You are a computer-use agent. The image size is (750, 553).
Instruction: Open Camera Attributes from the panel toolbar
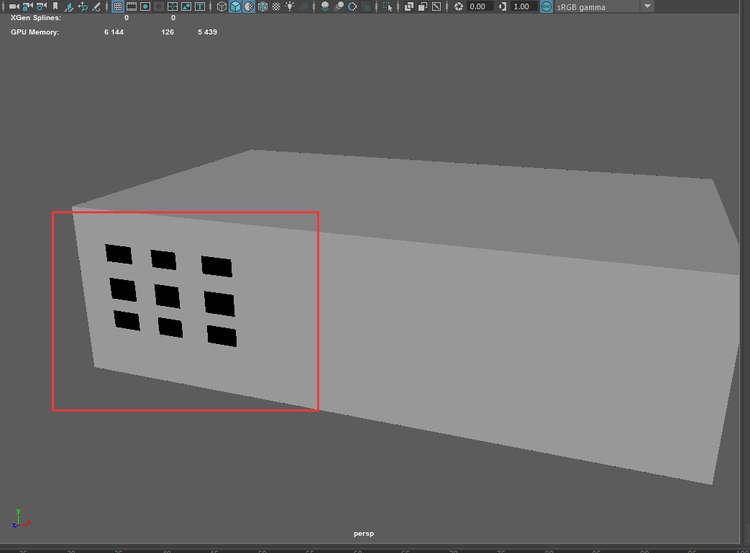pos(42,6)
